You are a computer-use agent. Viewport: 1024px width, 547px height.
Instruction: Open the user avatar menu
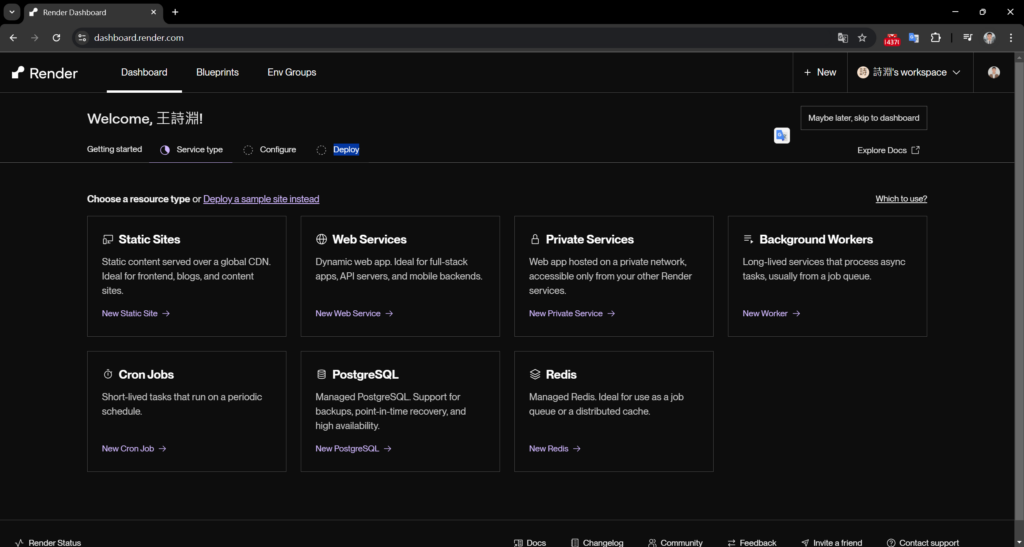click(x=993, y=73)
